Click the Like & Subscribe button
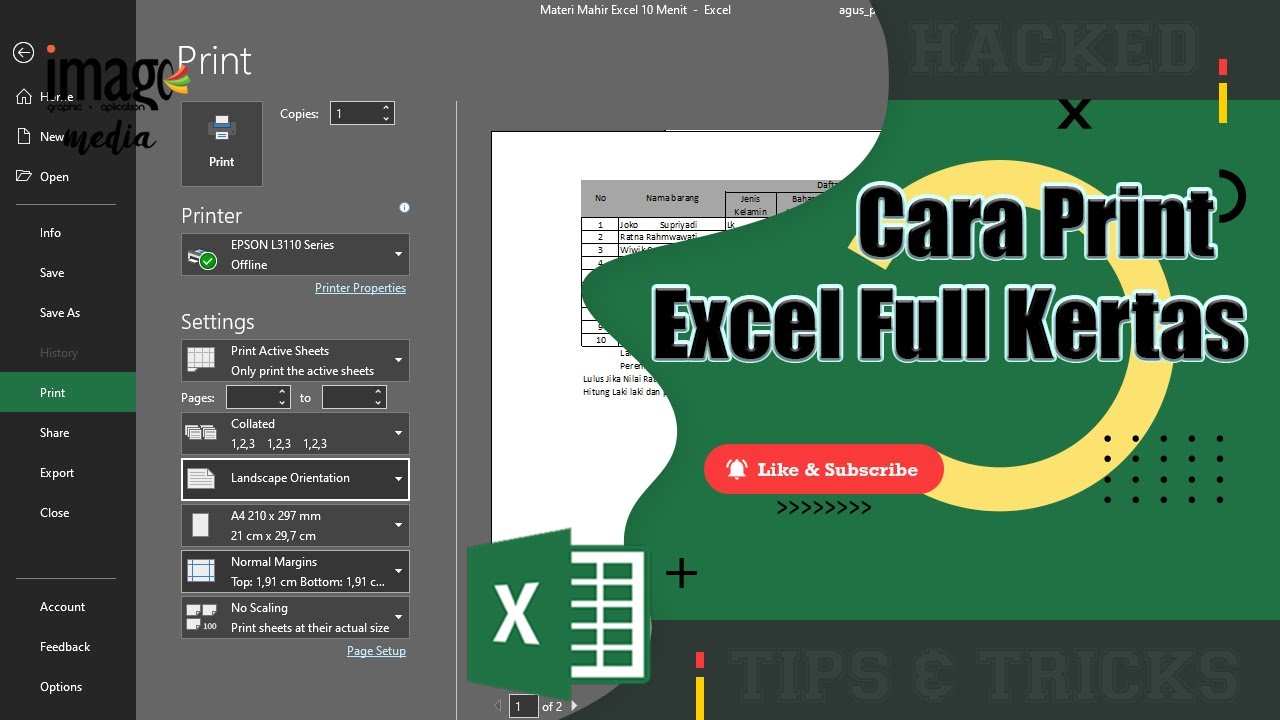The height and width of the screenshot is (720, 1280). [x=823, y=470]
